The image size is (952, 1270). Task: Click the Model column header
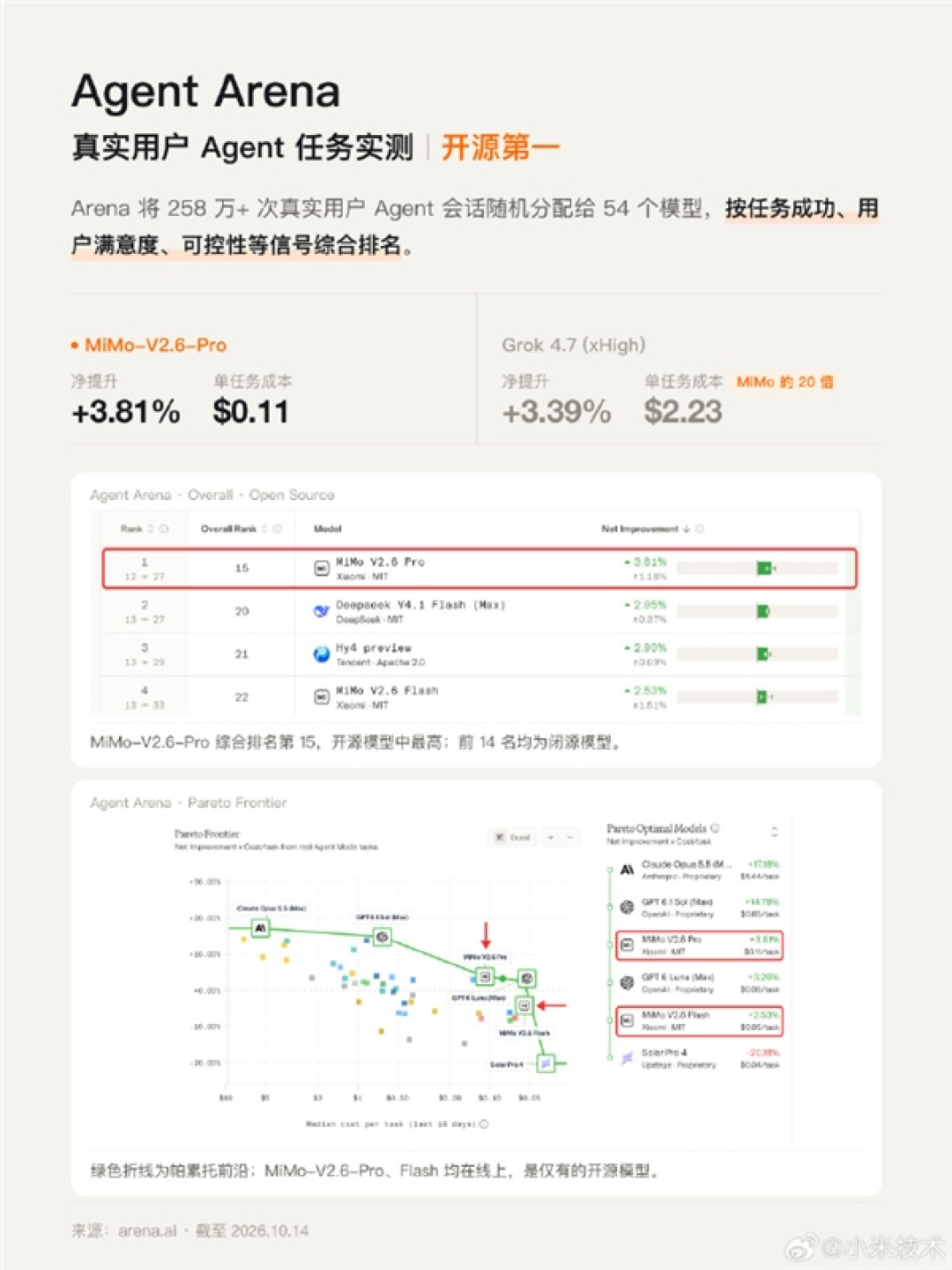328,529
